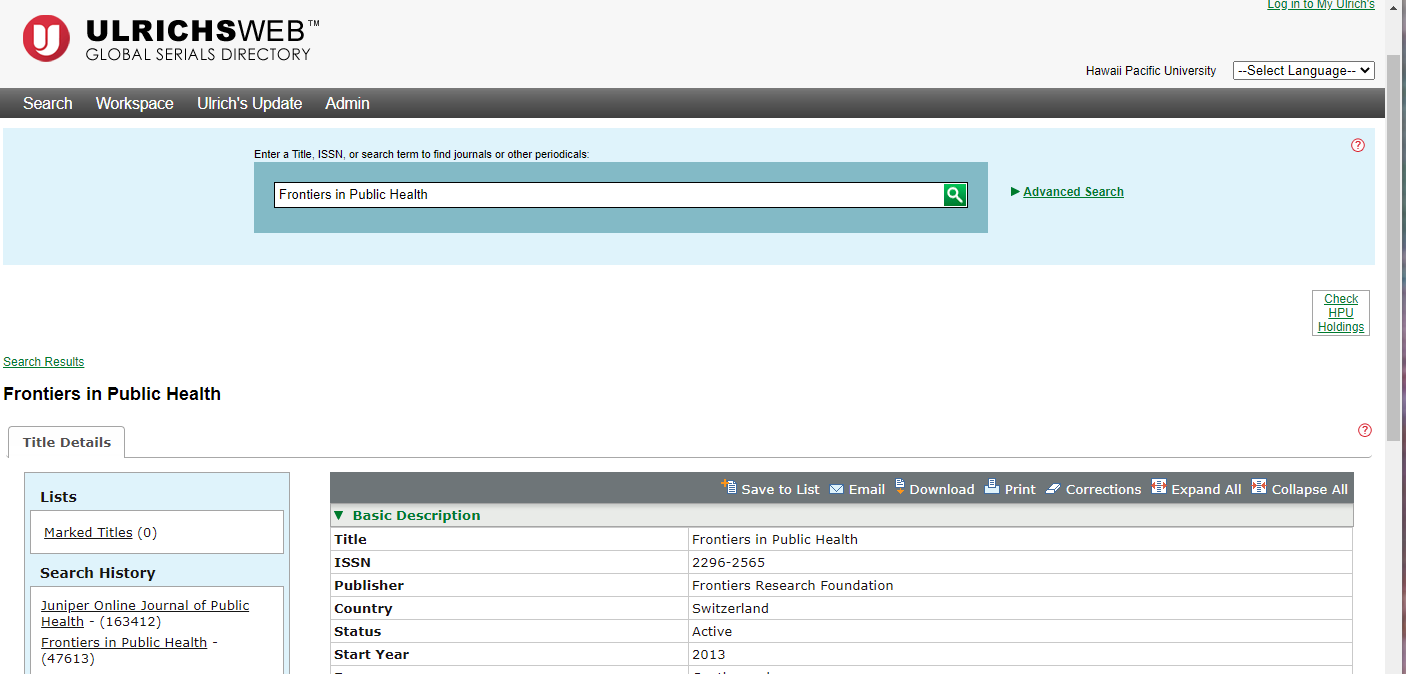Click Log in to My Ulrich's link
This screenshot has width=1406, height=674.
coord(1320,5)
